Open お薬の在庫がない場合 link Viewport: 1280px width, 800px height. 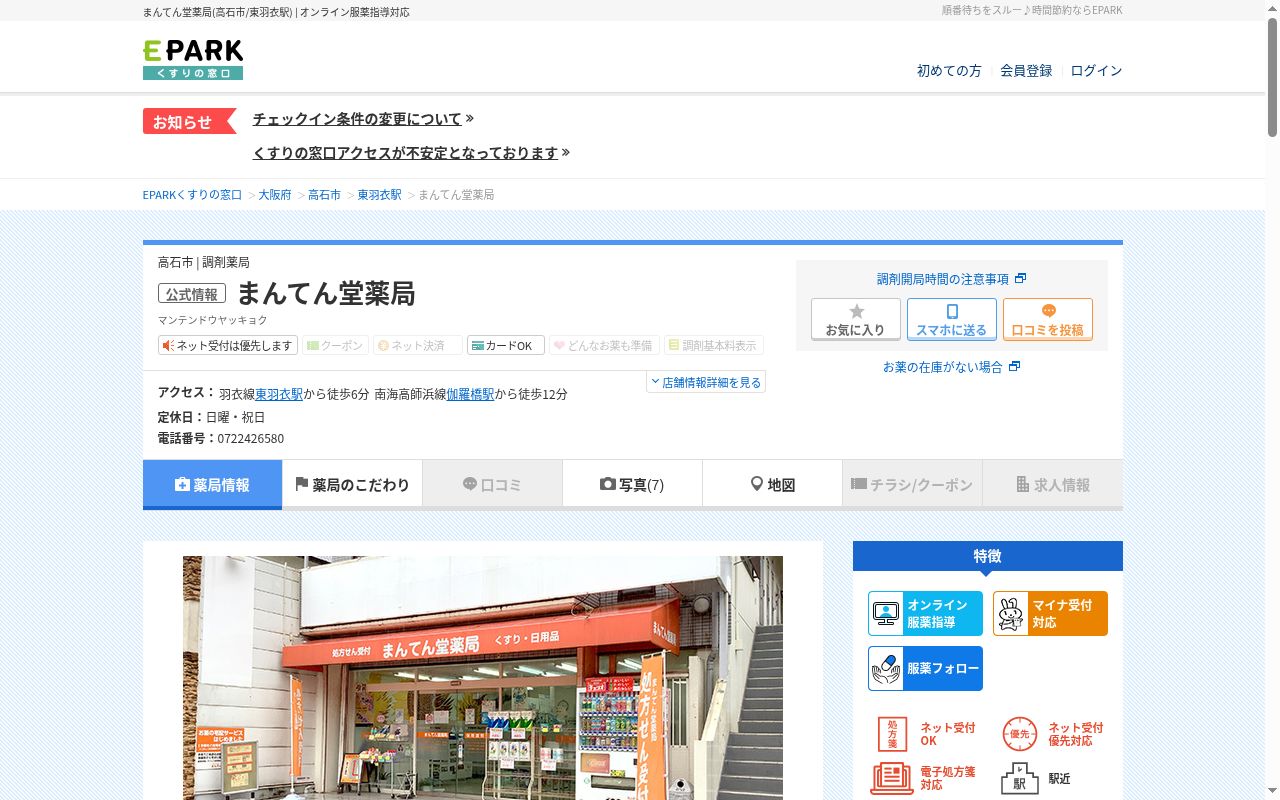click(951, 367)
